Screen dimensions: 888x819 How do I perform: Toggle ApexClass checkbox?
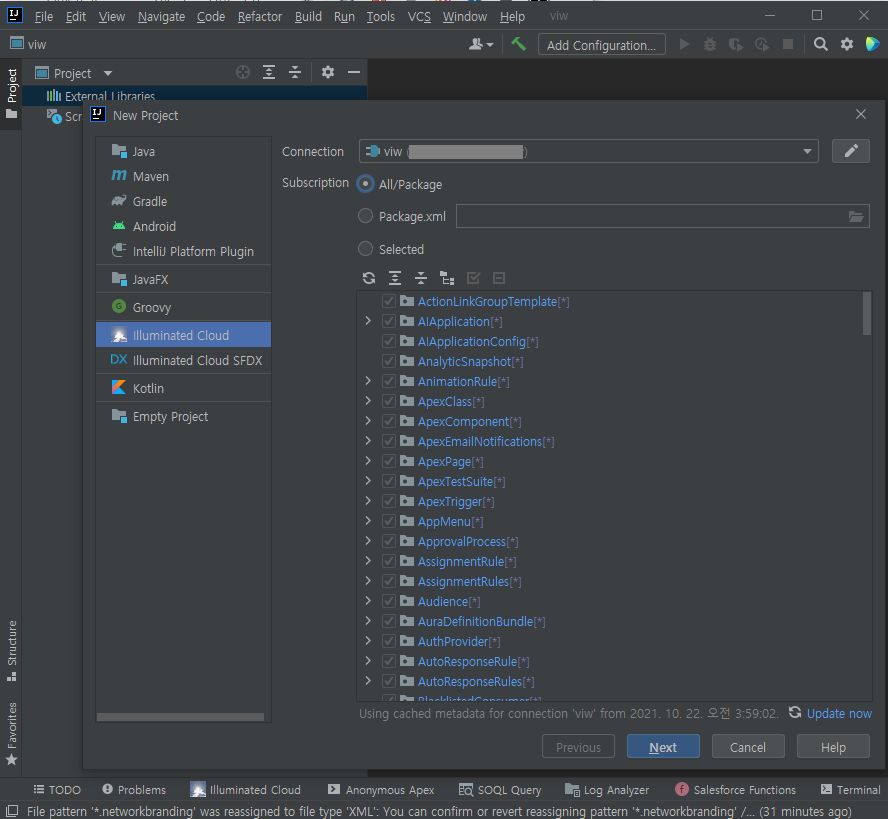point(388,401)
